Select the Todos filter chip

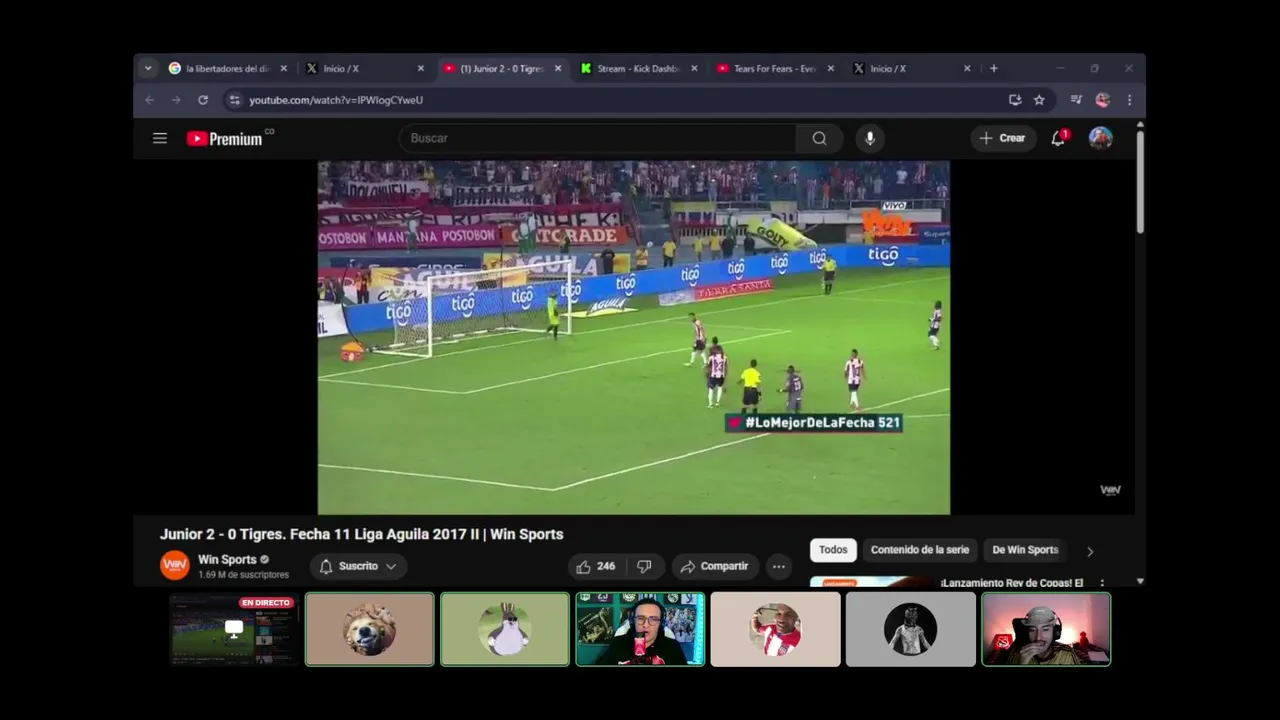click(x=833, y=550)
